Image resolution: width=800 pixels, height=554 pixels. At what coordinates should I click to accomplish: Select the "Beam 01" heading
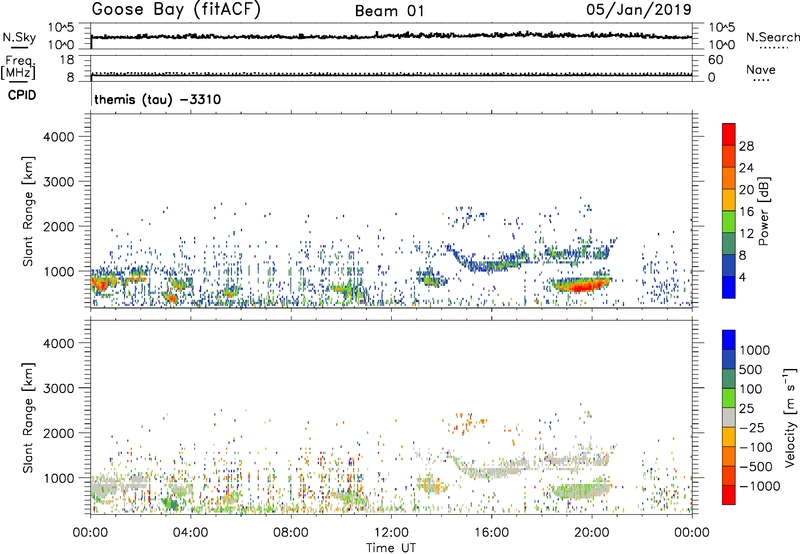click(390, 11)
